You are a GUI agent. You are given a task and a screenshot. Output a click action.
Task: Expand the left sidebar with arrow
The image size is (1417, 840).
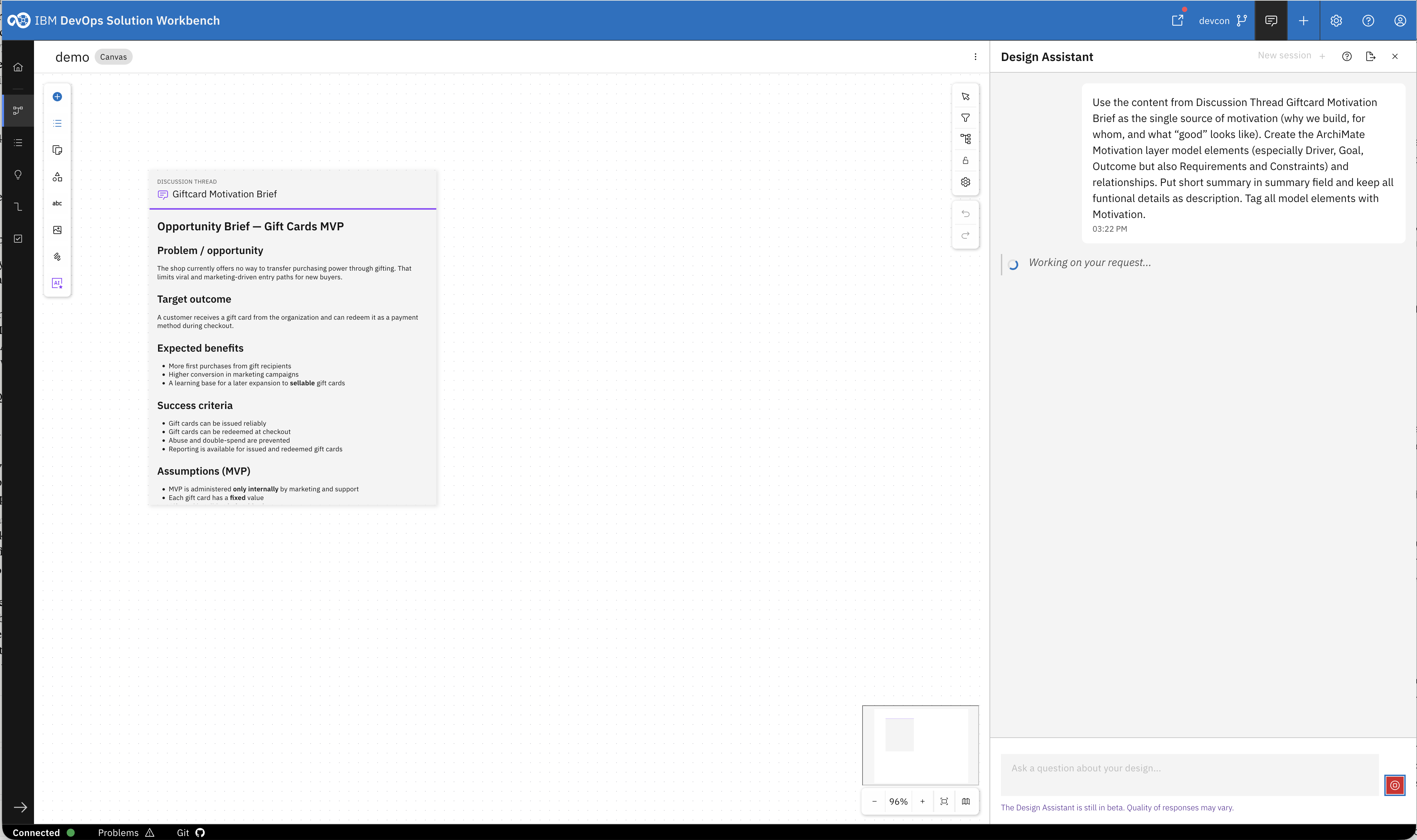(20, 807)
